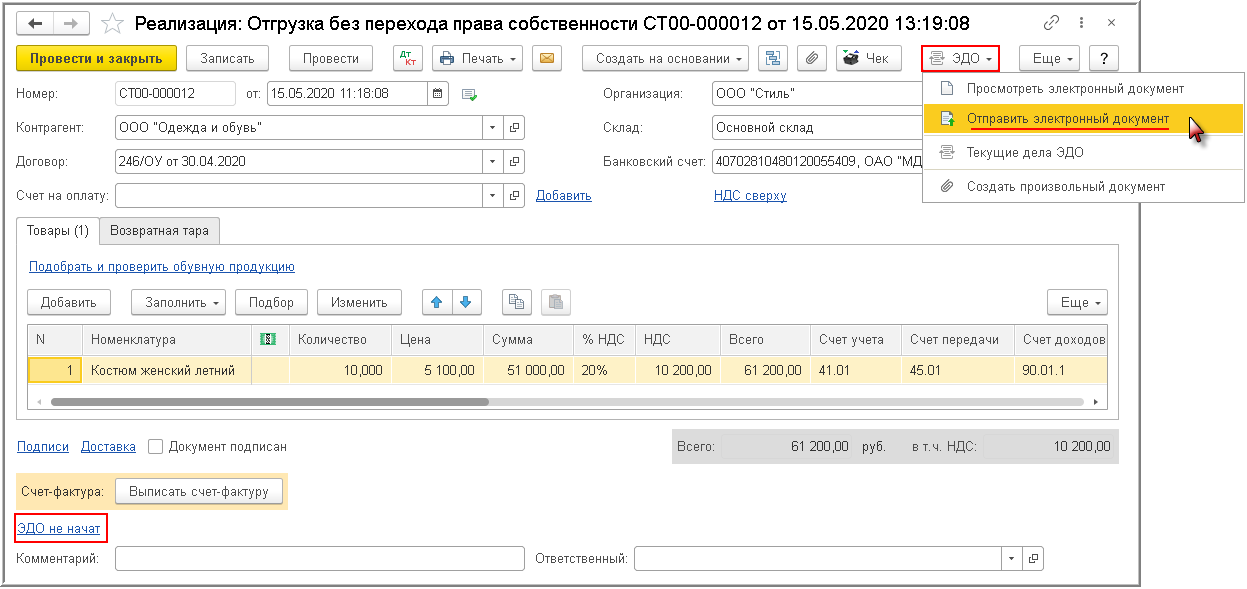Expand the Контрагент dropdown list
Image resolution: width=1247 pixels, height=589 pixels.
tap(492, 128)
